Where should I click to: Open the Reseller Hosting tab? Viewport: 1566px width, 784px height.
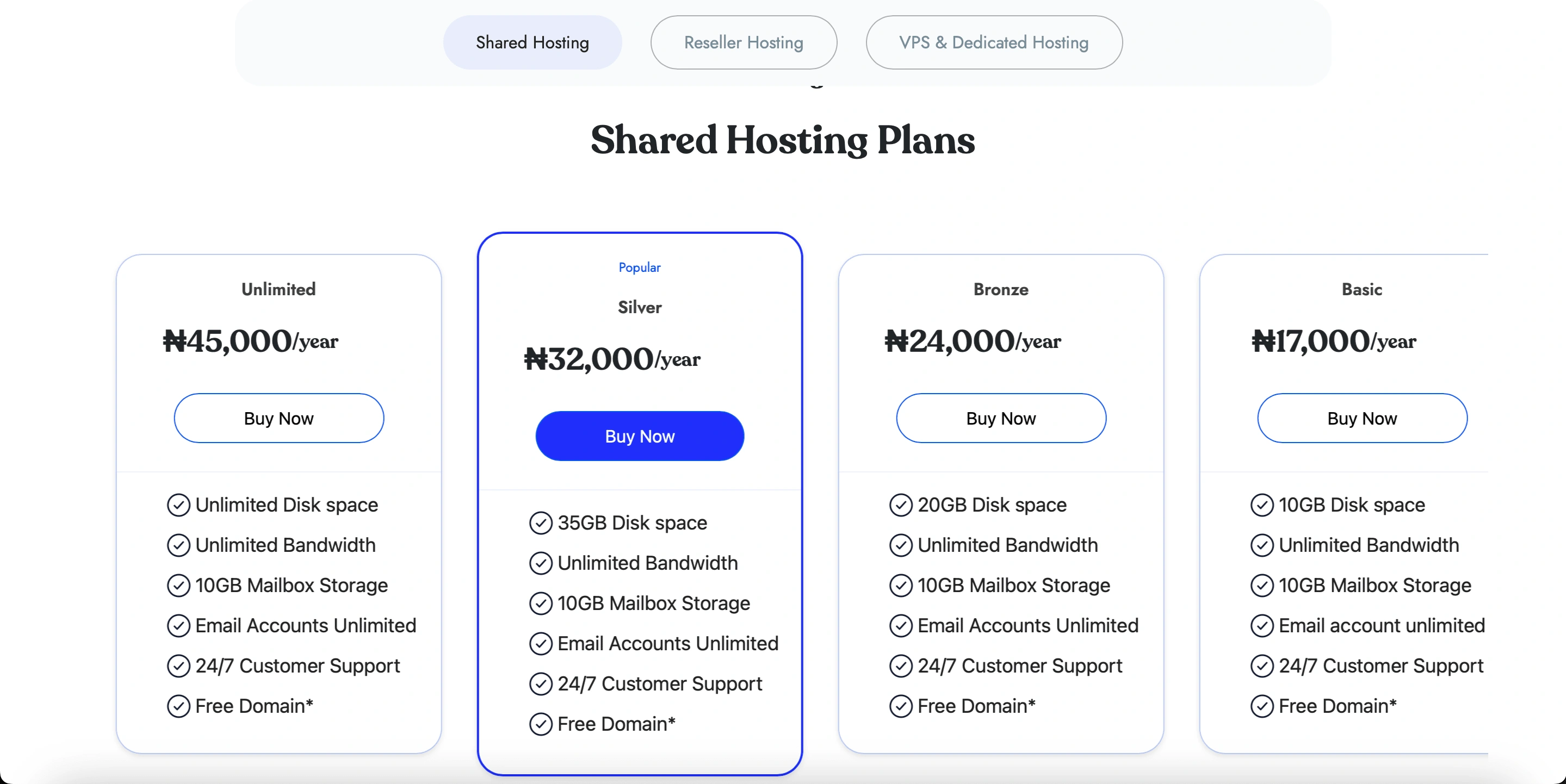743,42
